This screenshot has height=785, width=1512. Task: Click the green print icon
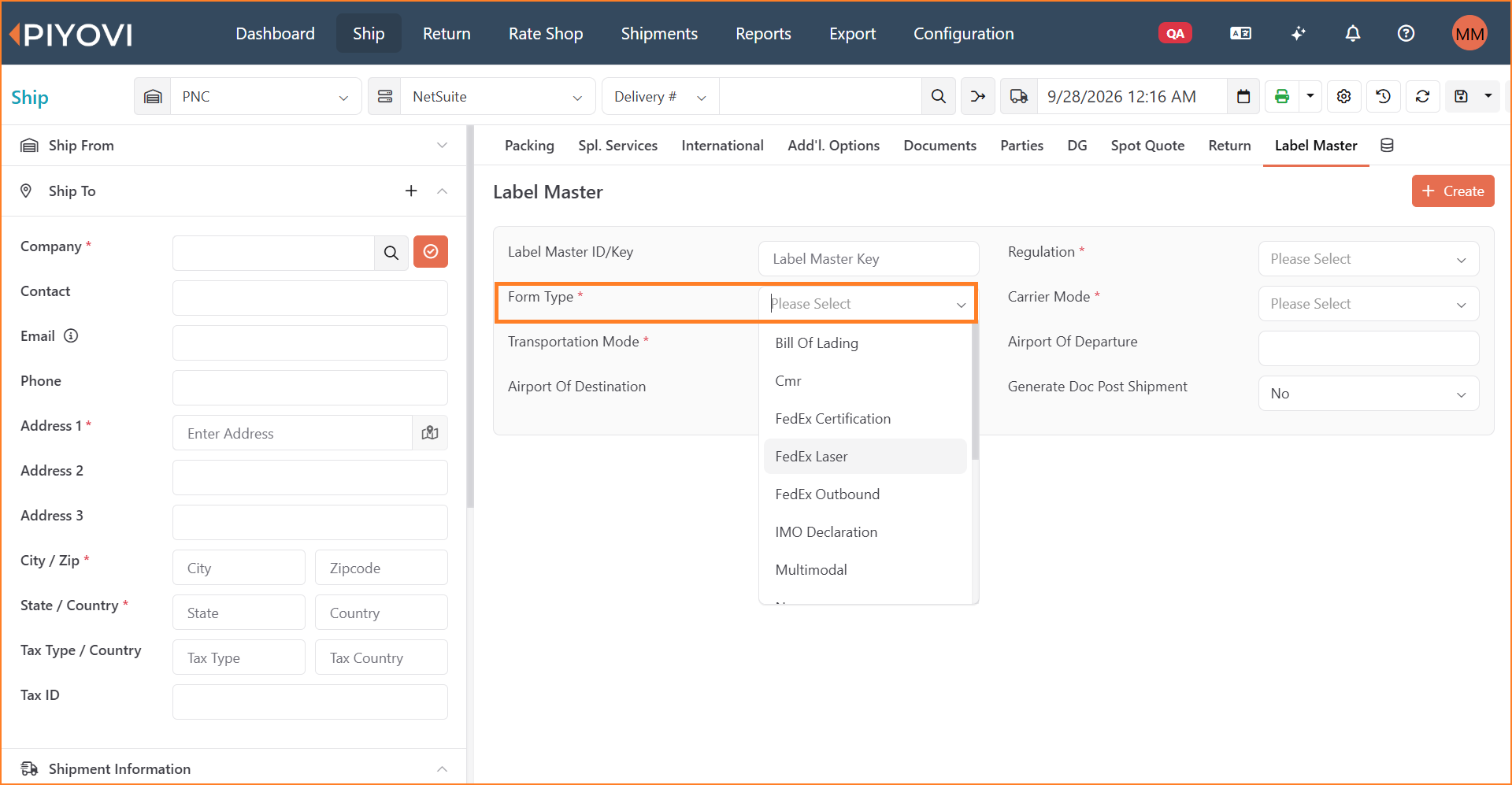tap(1282, 96)
